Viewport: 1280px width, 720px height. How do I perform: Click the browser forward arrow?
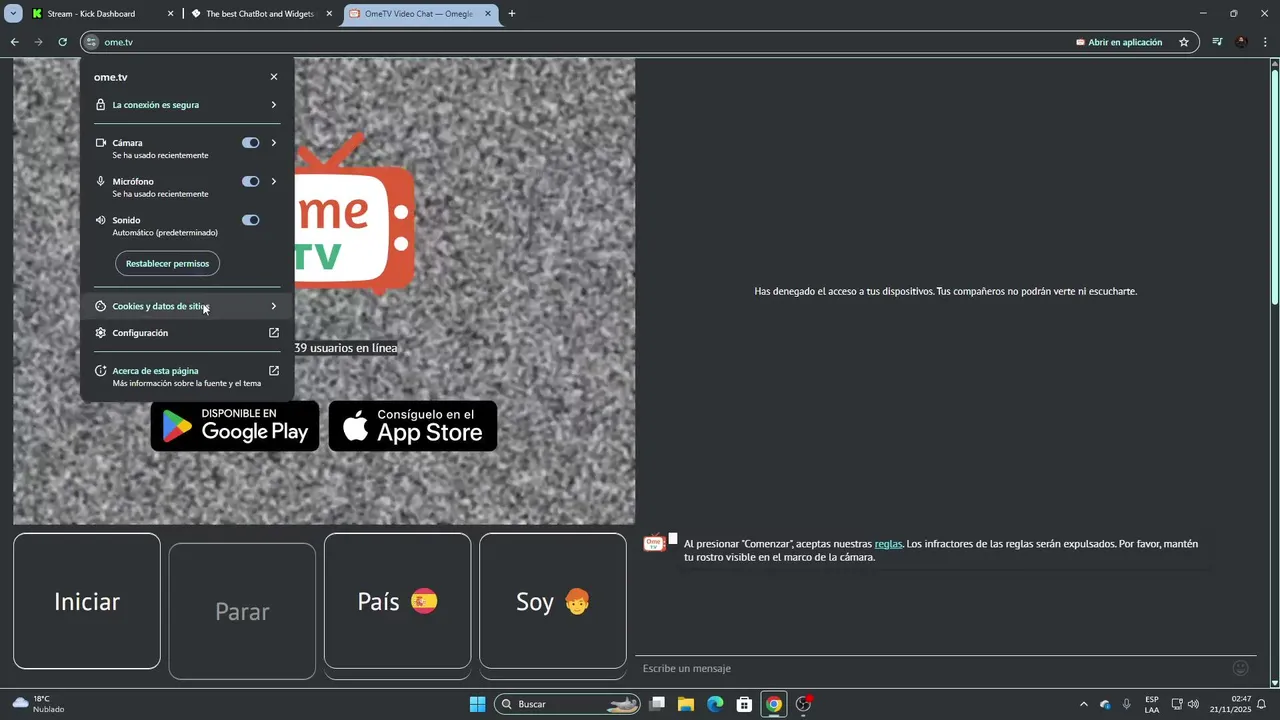pos(38,42)
